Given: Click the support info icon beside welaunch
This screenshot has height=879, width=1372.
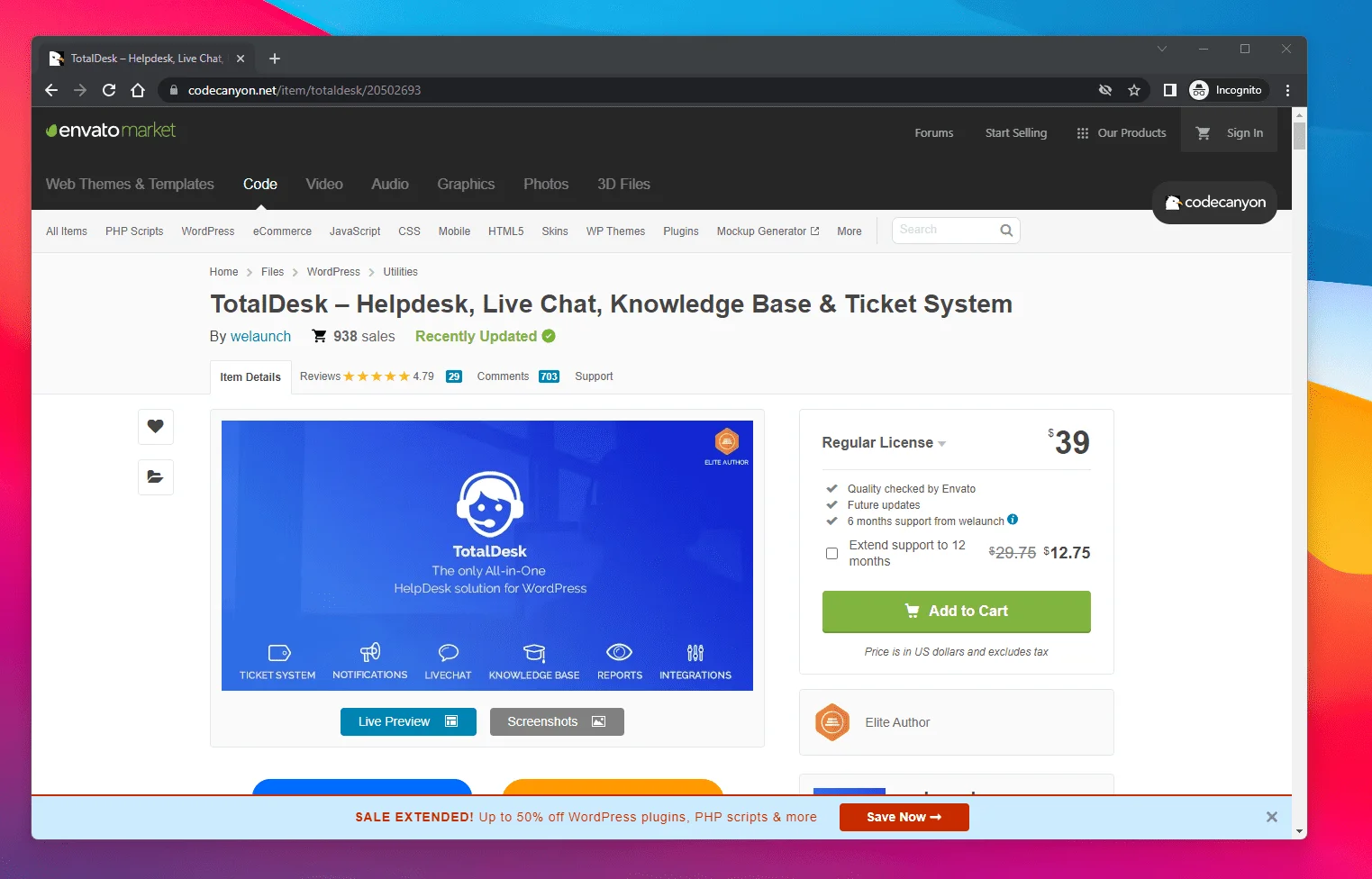Looking at the screenshot, I should click(x=1013, y=520).
